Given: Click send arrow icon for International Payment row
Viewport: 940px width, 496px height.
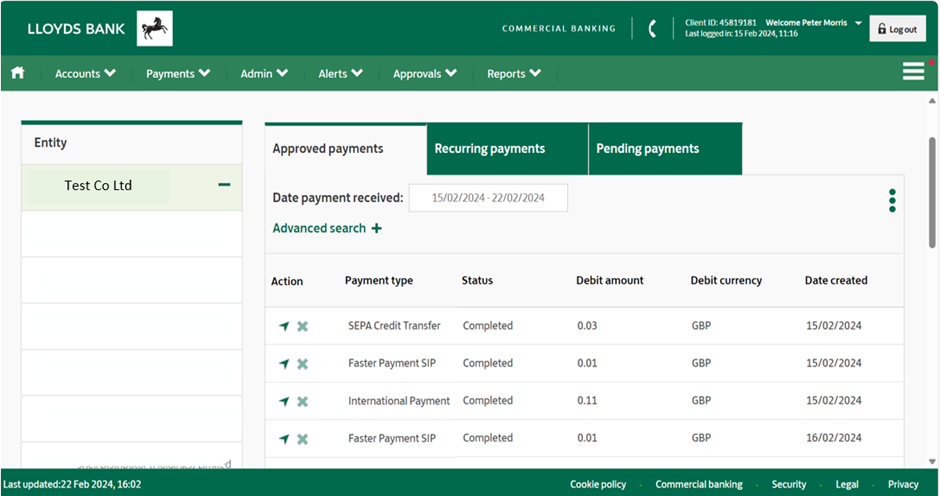Looking at the screenshot, I should click(x=284, y=401).
